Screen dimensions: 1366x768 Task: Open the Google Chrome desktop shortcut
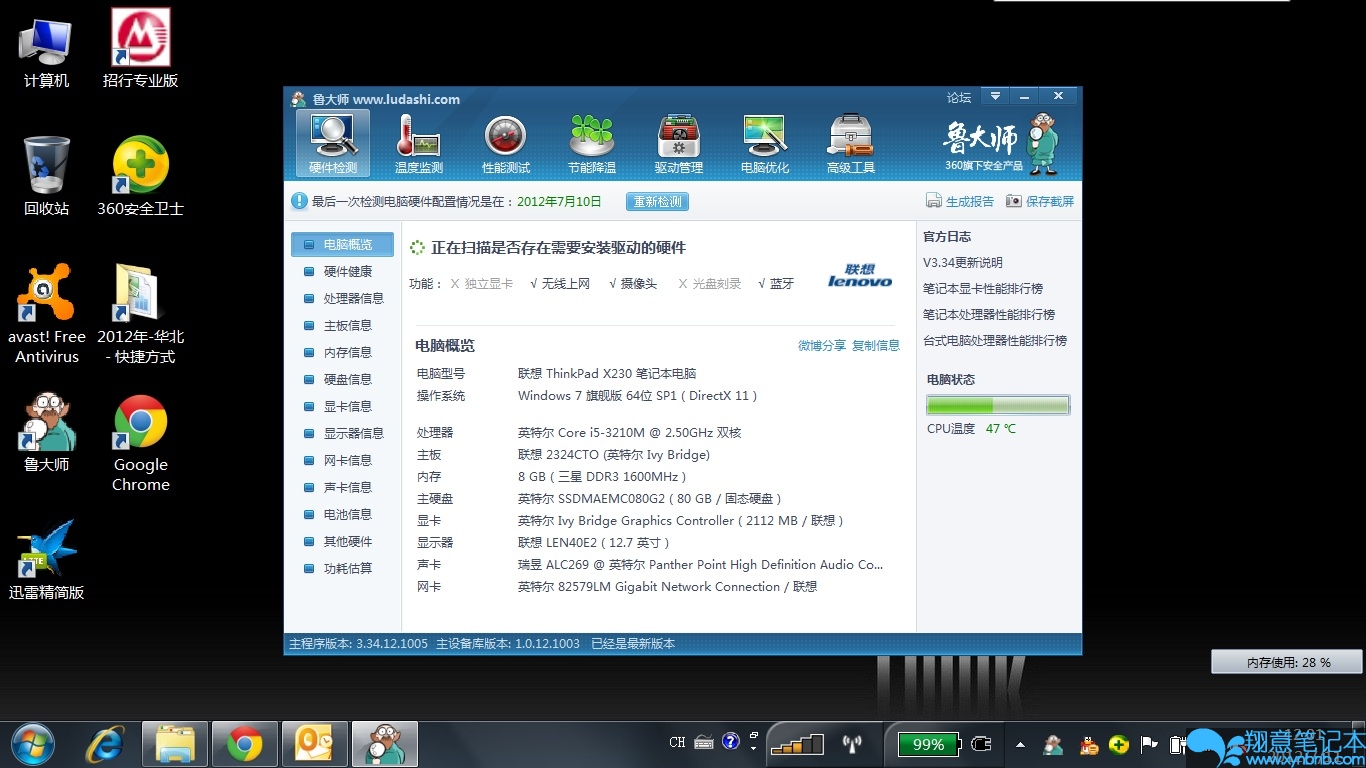click(140, 443)
